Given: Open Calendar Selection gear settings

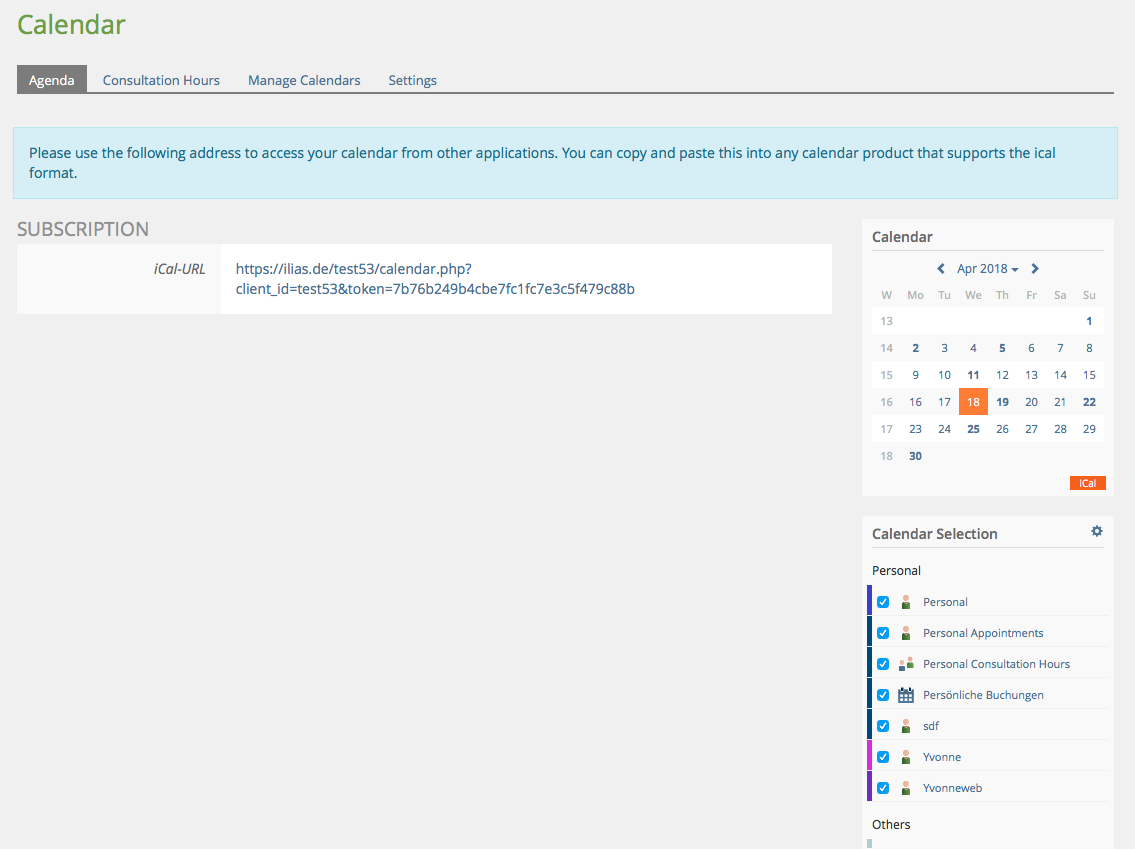Looking at the screenshot, I should coord(1097,532).
